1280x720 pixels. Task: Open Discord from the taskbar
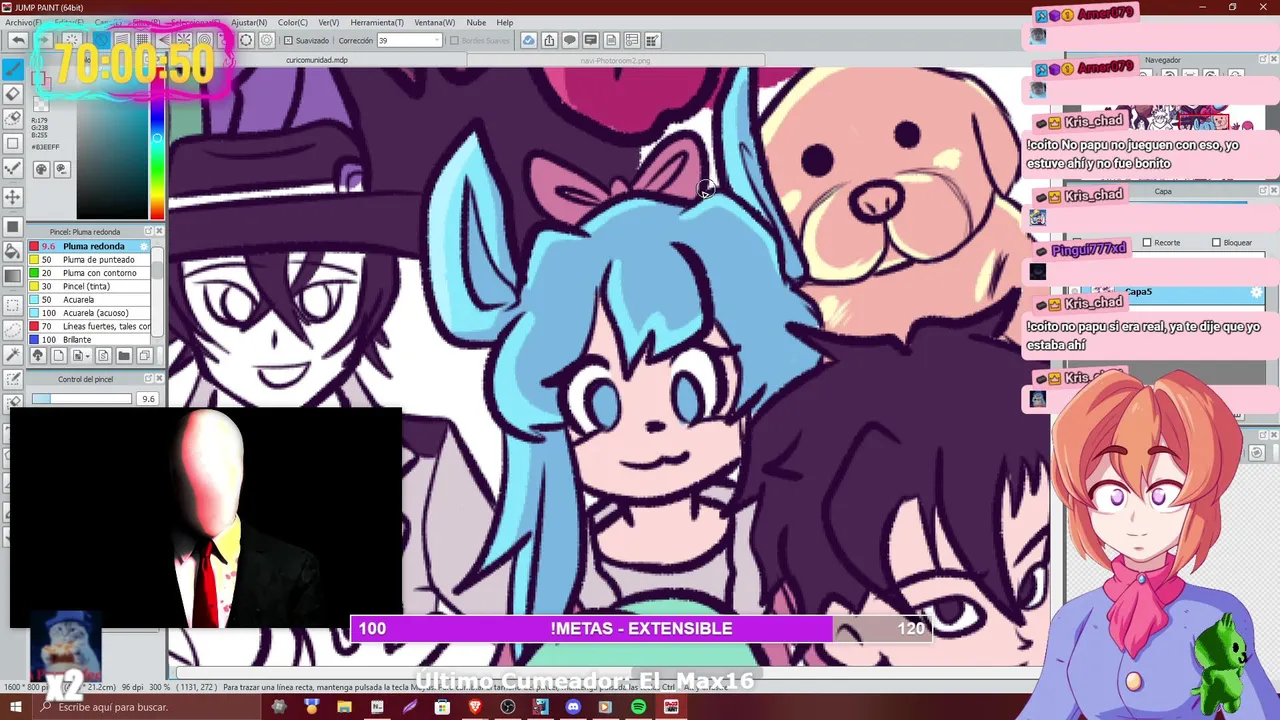573,707
